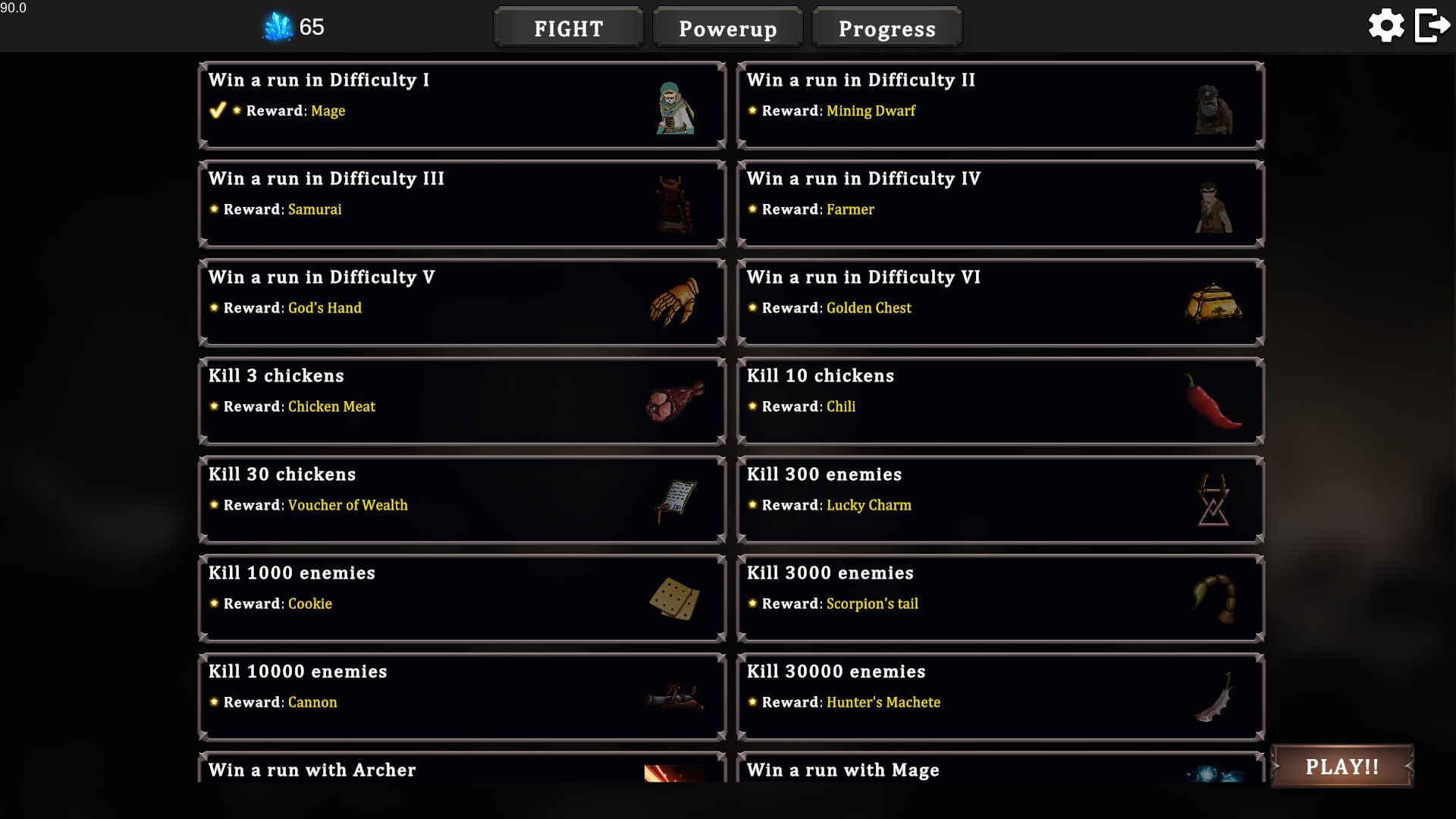Click the Cookie reward icon

[x=674, y=598]
